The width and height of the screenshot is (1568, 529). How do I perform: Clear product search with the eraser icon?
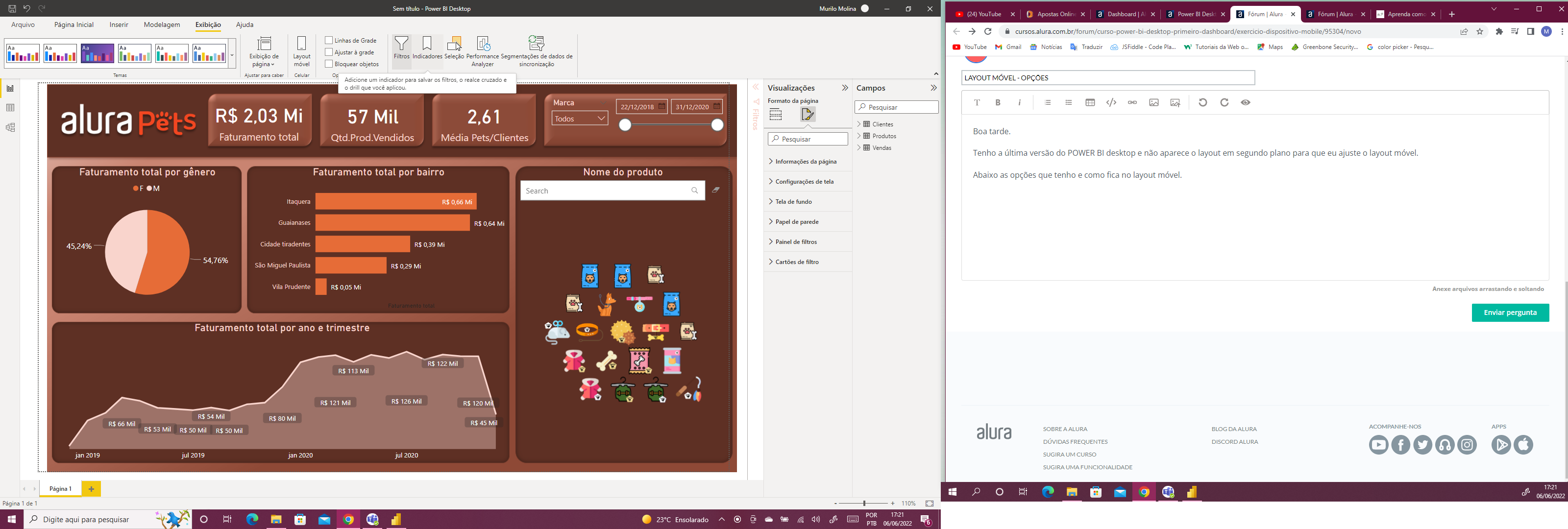point(716,190)
